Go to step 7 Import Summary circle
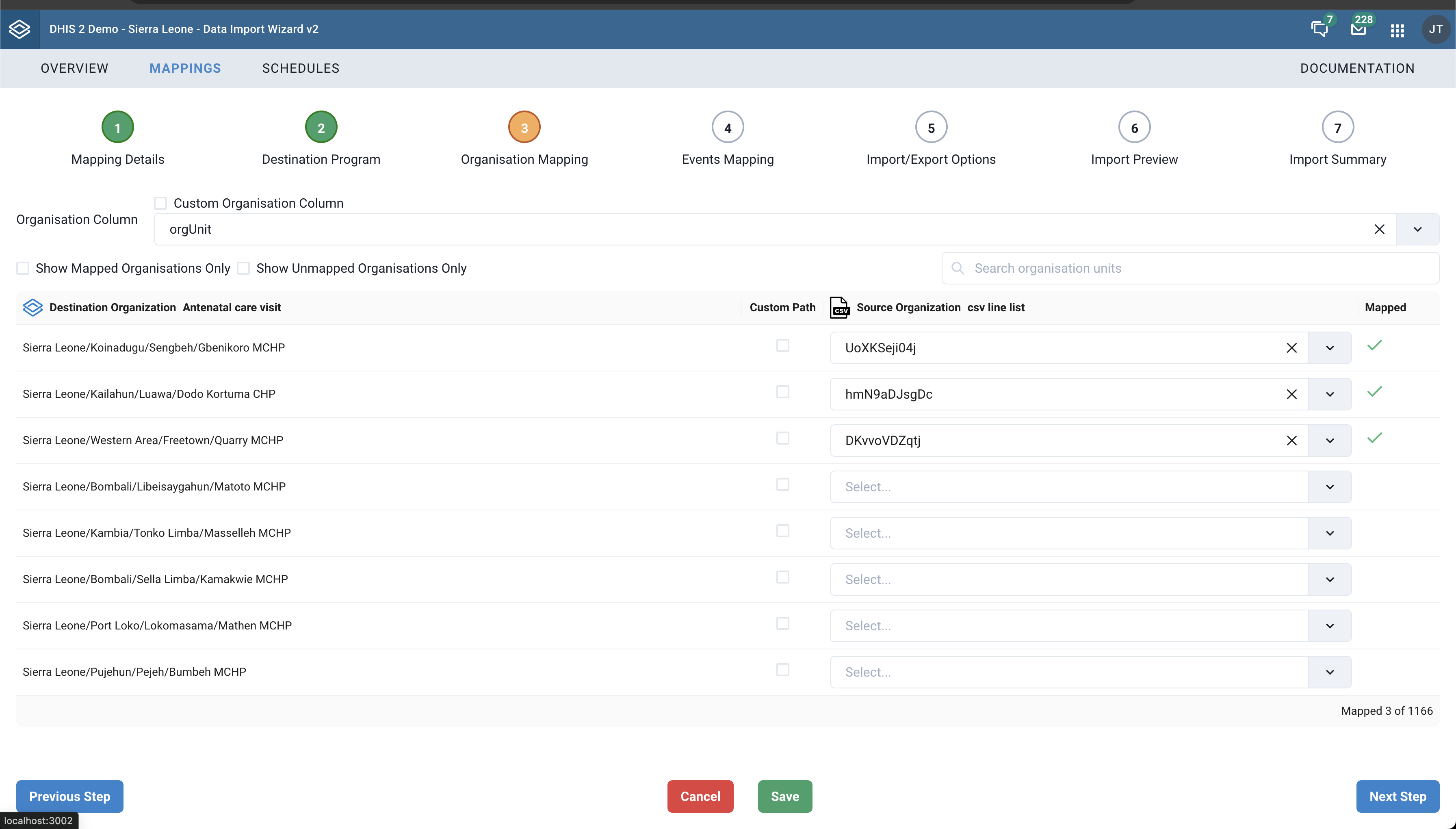Viewport: 1456px width, 829px height. [1338, 128]
